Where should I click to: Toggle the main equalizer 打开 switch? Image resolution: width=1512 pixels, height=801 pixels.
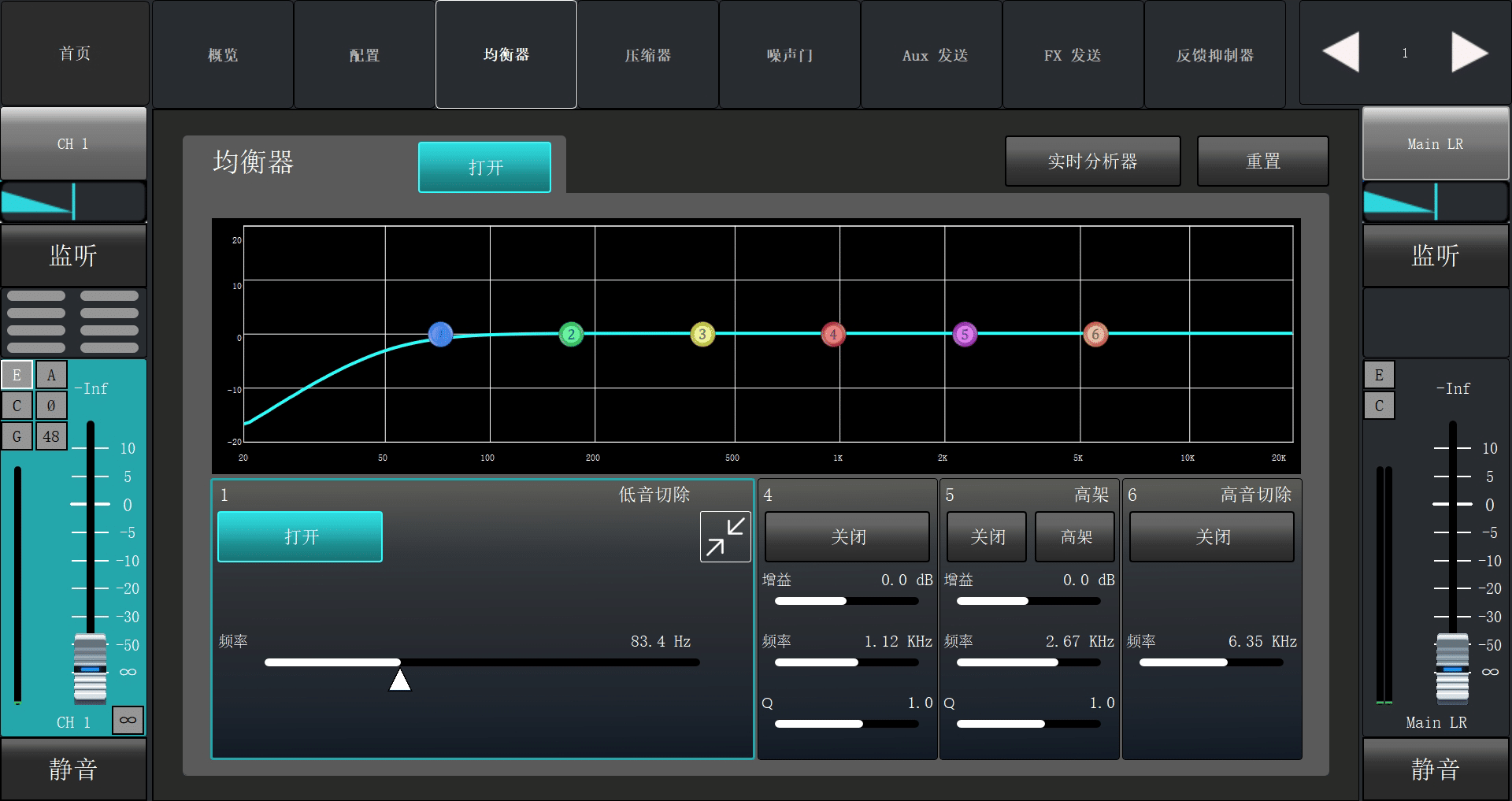click(484, 167)
